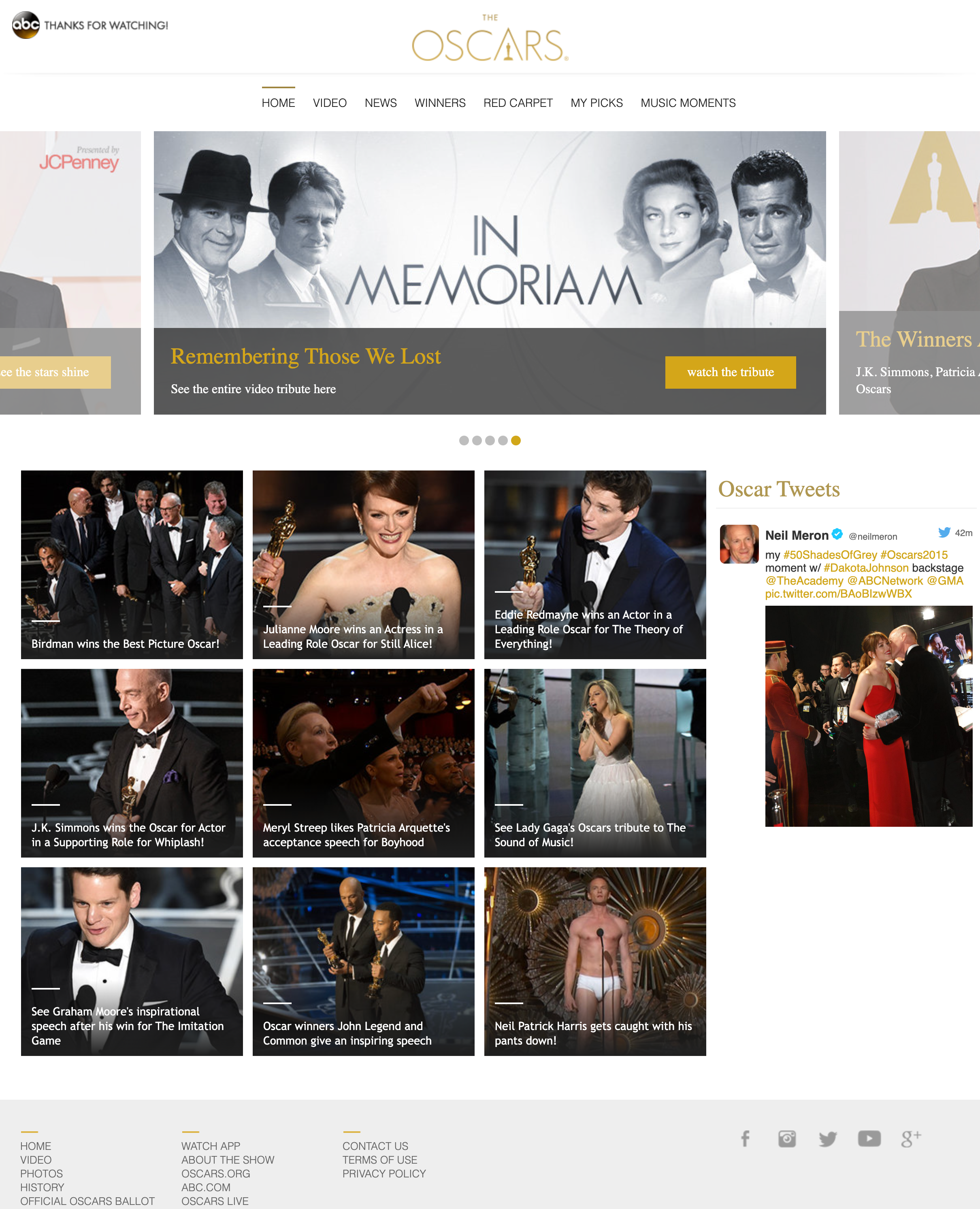This screenshot has width=980, height=1209.
Task: Click the PRIVACY POLICY footer link
Action: (384, 1173)
